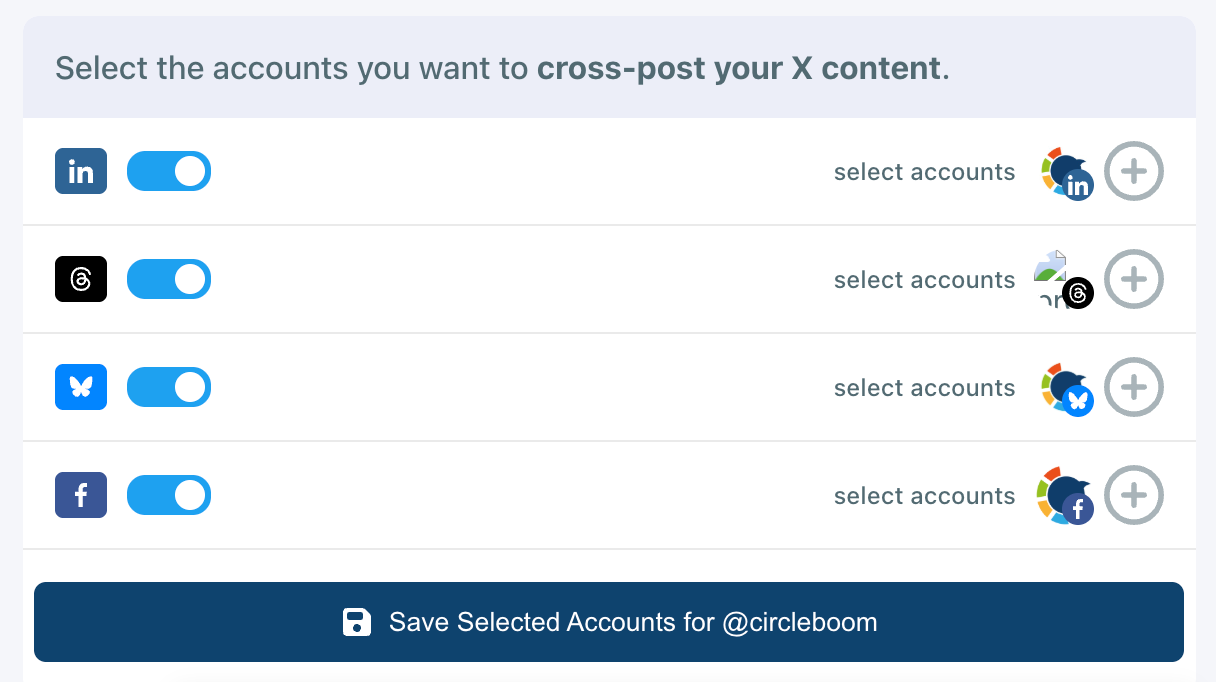Add another Threads account with plus icon

coord(1133,279)
